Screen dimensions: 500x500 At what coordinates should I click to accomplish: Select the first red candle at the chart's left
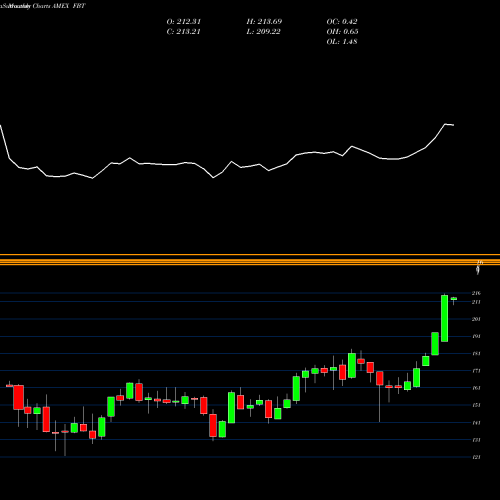9,386
